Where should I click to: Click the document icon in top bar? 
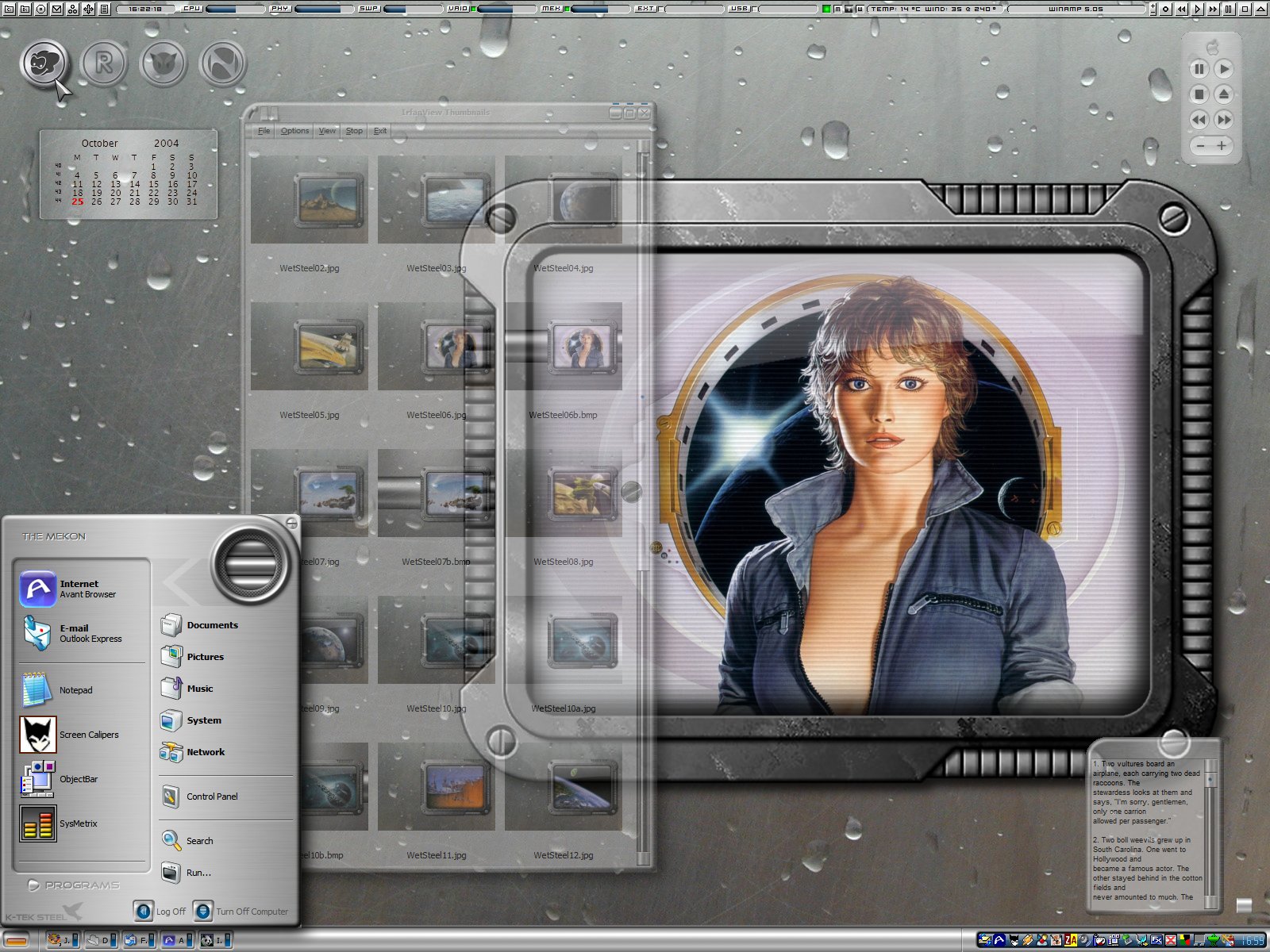point(104,9)
